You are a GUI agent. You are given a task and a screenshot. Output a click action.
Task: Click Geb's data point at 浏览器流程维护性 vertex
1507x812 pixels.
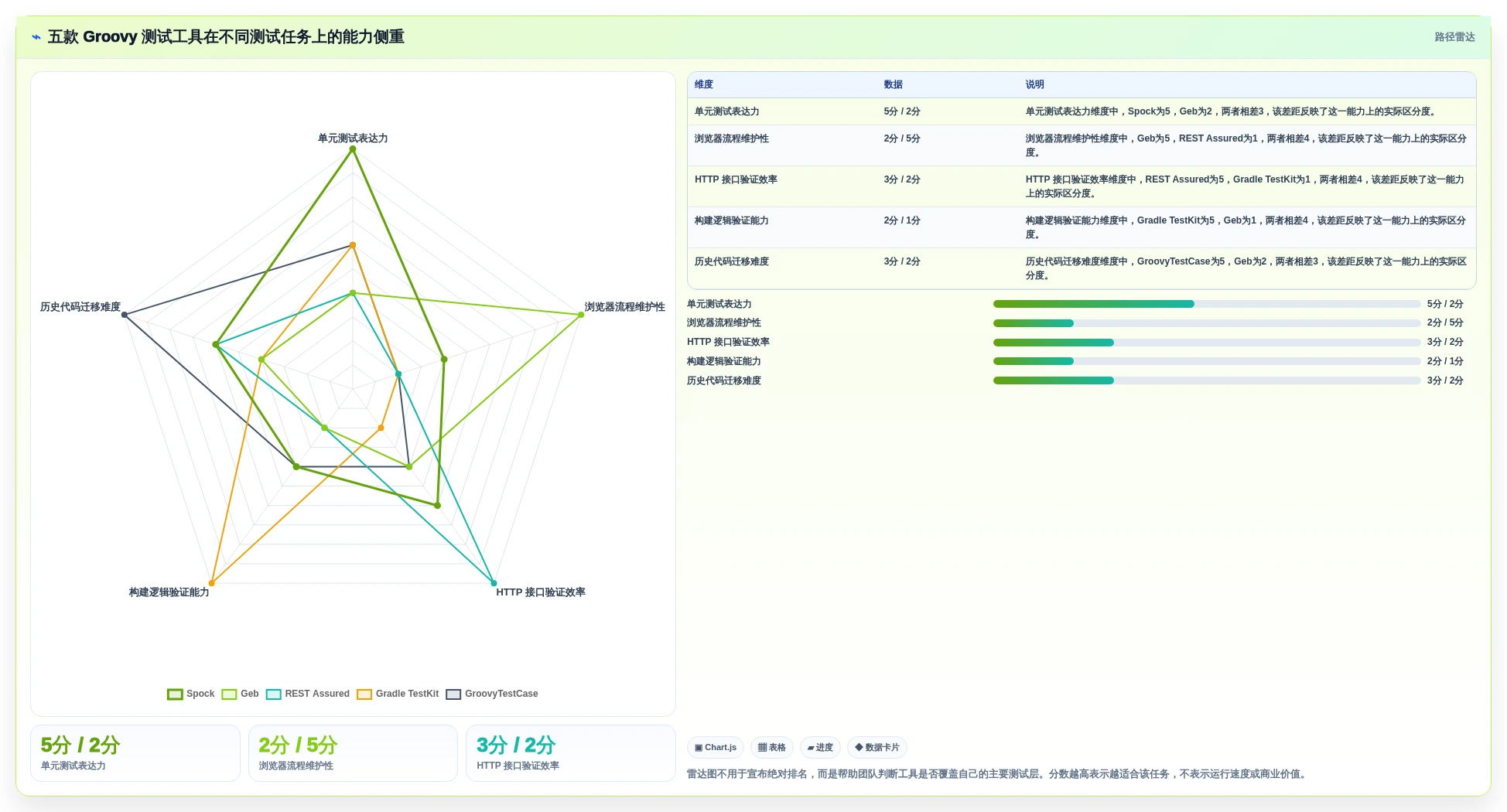581,315
